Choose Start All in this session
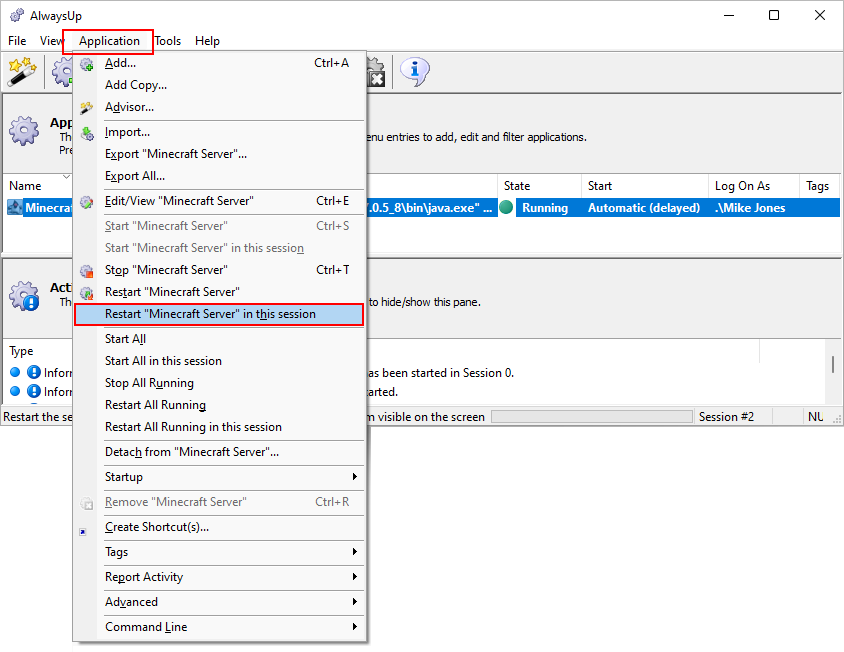 tap(220, 361)
